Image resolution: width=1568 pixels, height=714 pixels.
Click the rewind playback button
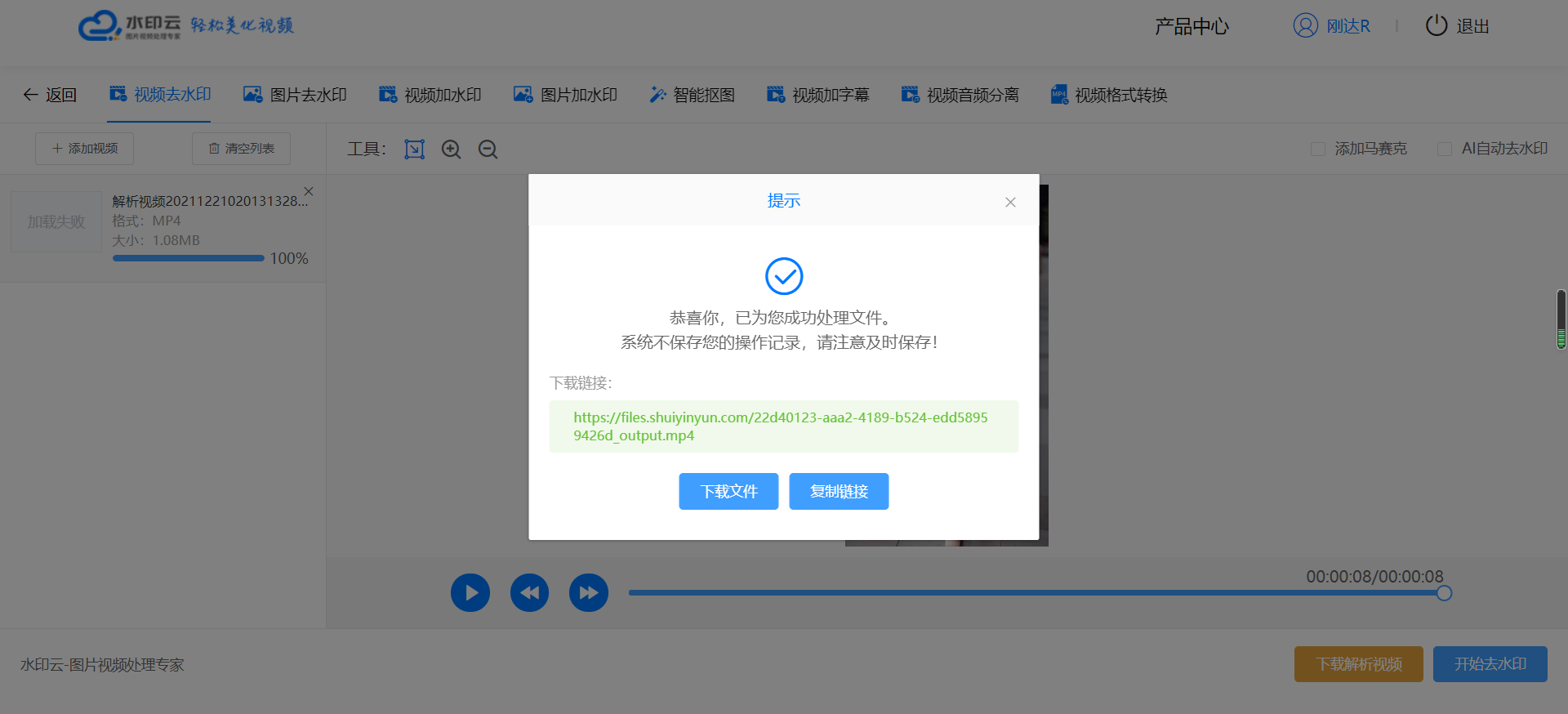(529, 592)
